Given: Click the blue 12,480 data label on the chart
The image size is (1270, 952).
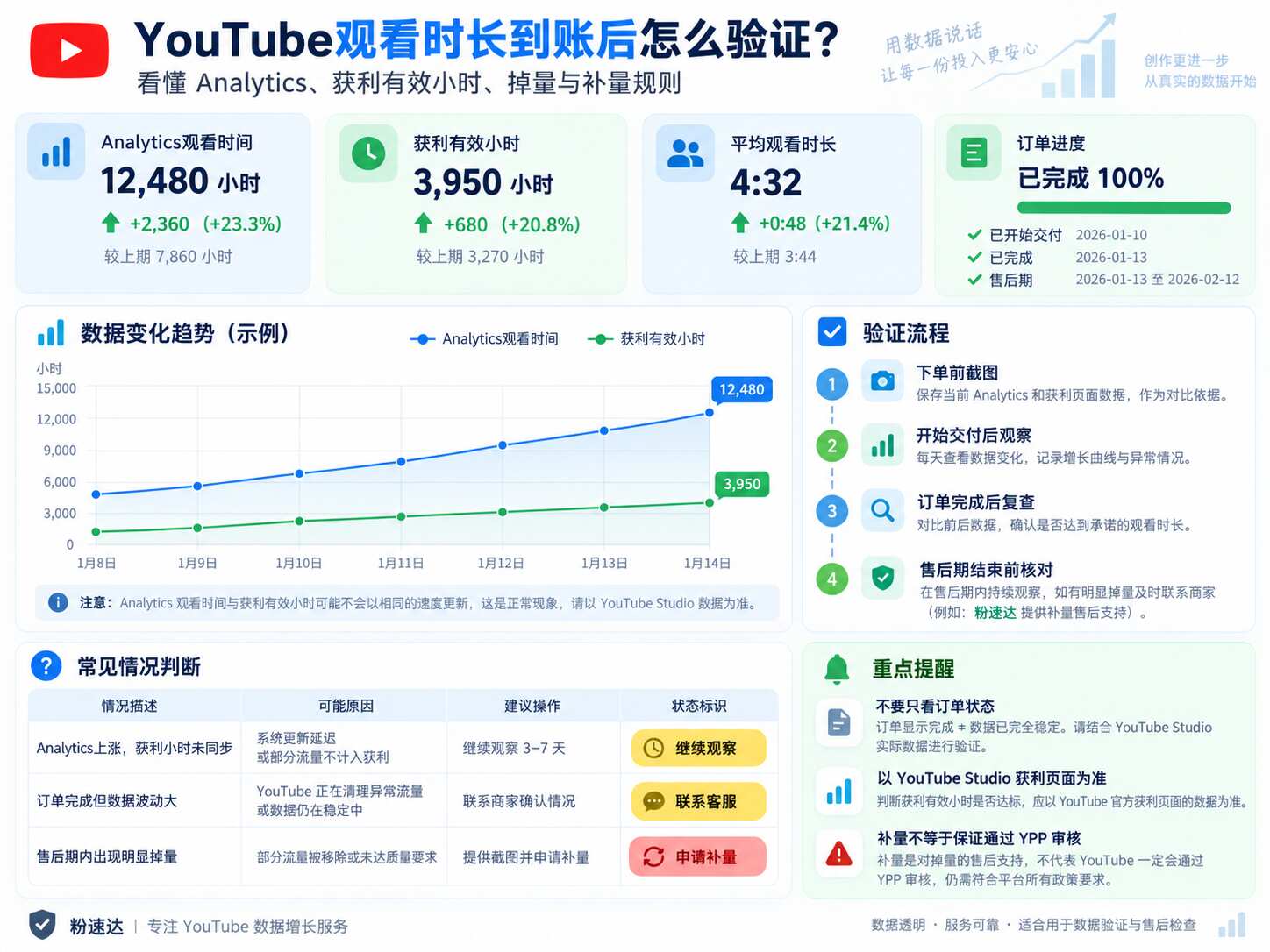Looking at the screenshot, I should 741,389.
